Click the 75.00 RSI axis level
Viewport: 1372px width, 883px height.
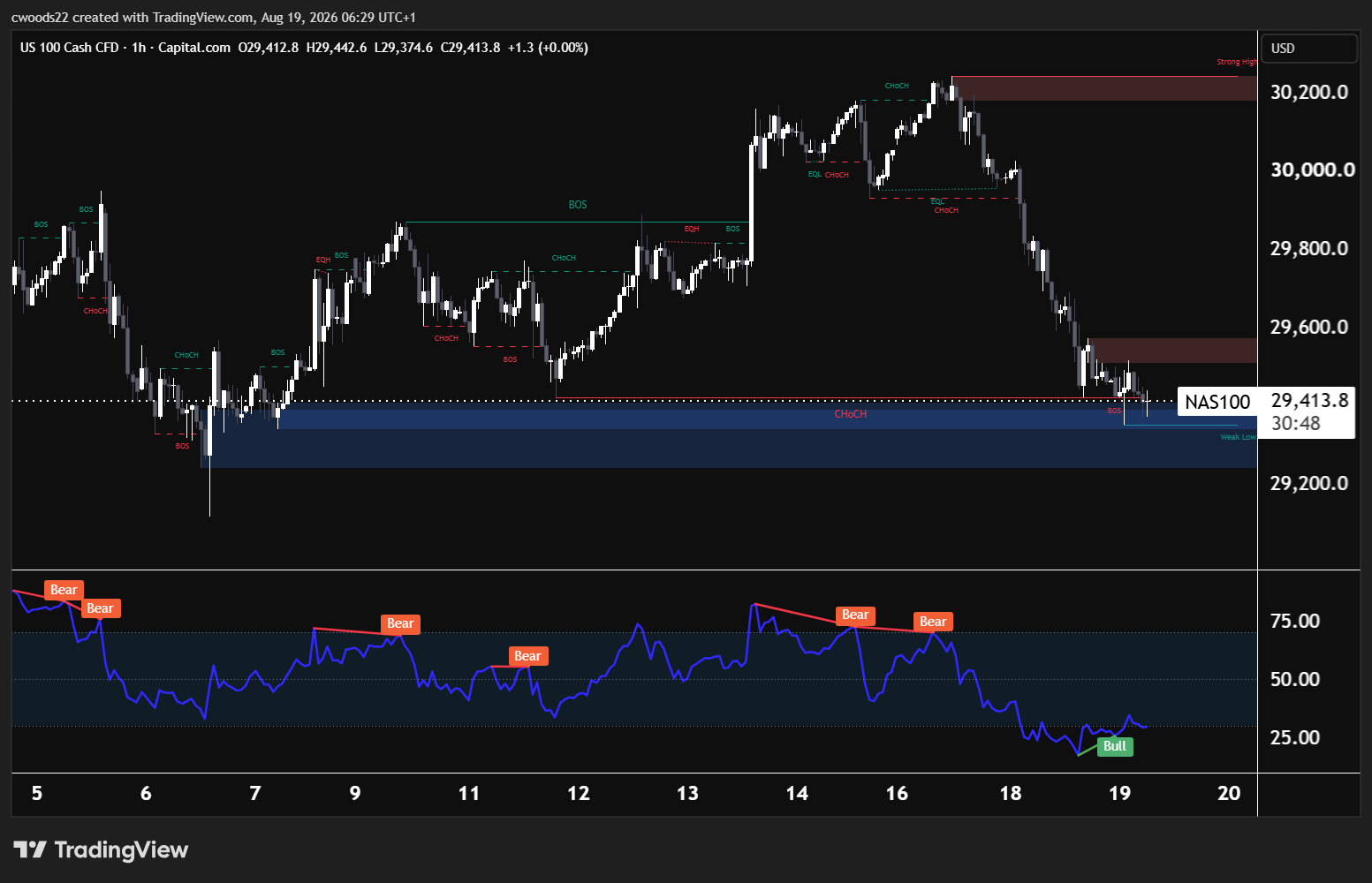coord(1294,621)
